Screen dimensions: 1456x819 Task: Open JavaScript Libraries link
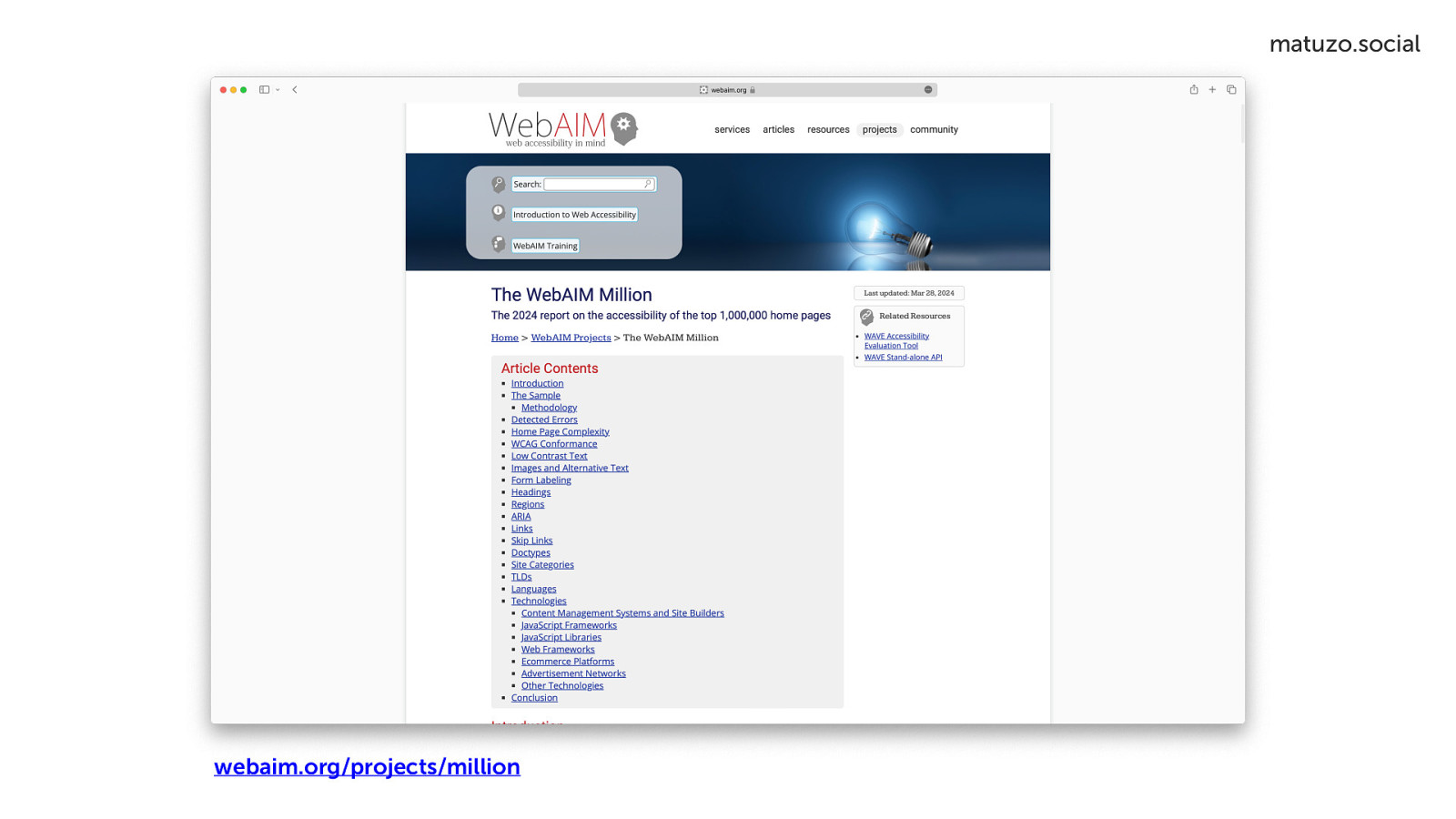click(561, 637)
